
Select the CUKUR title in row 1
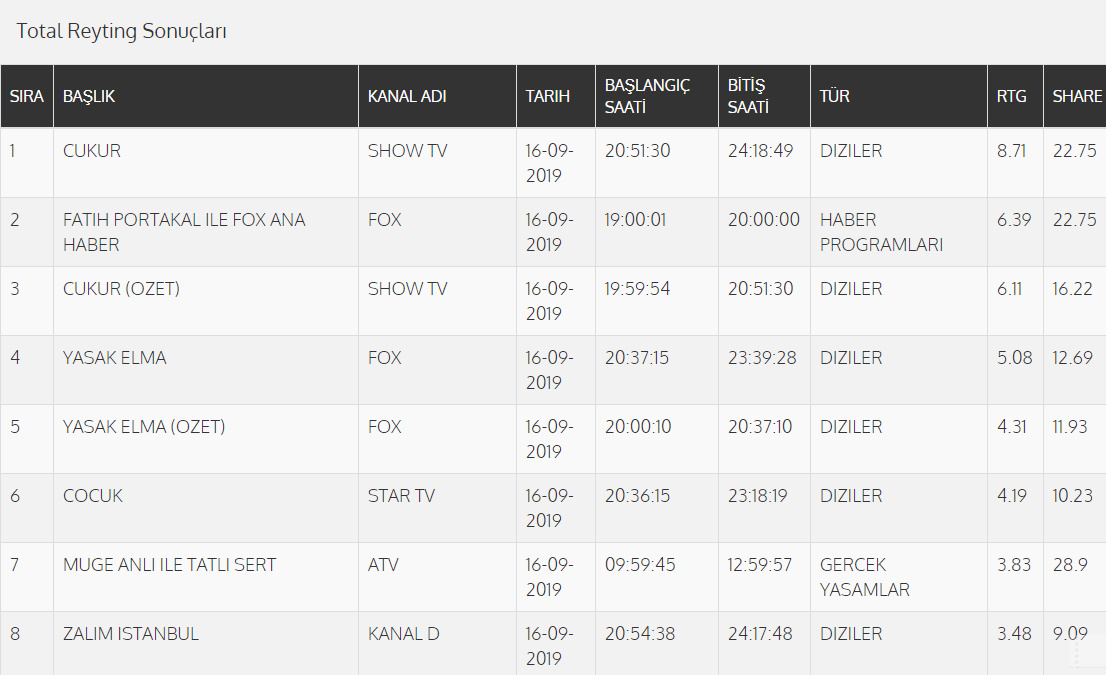pos(92,151)
